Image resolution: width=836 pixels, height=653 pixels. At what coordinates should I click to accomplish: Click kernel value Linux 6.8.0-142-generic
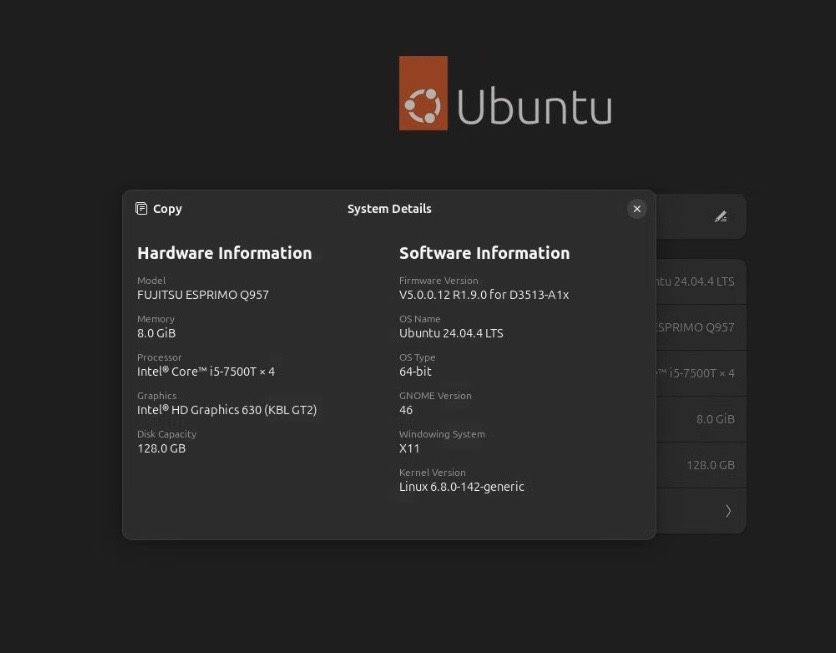click(462, 487)
